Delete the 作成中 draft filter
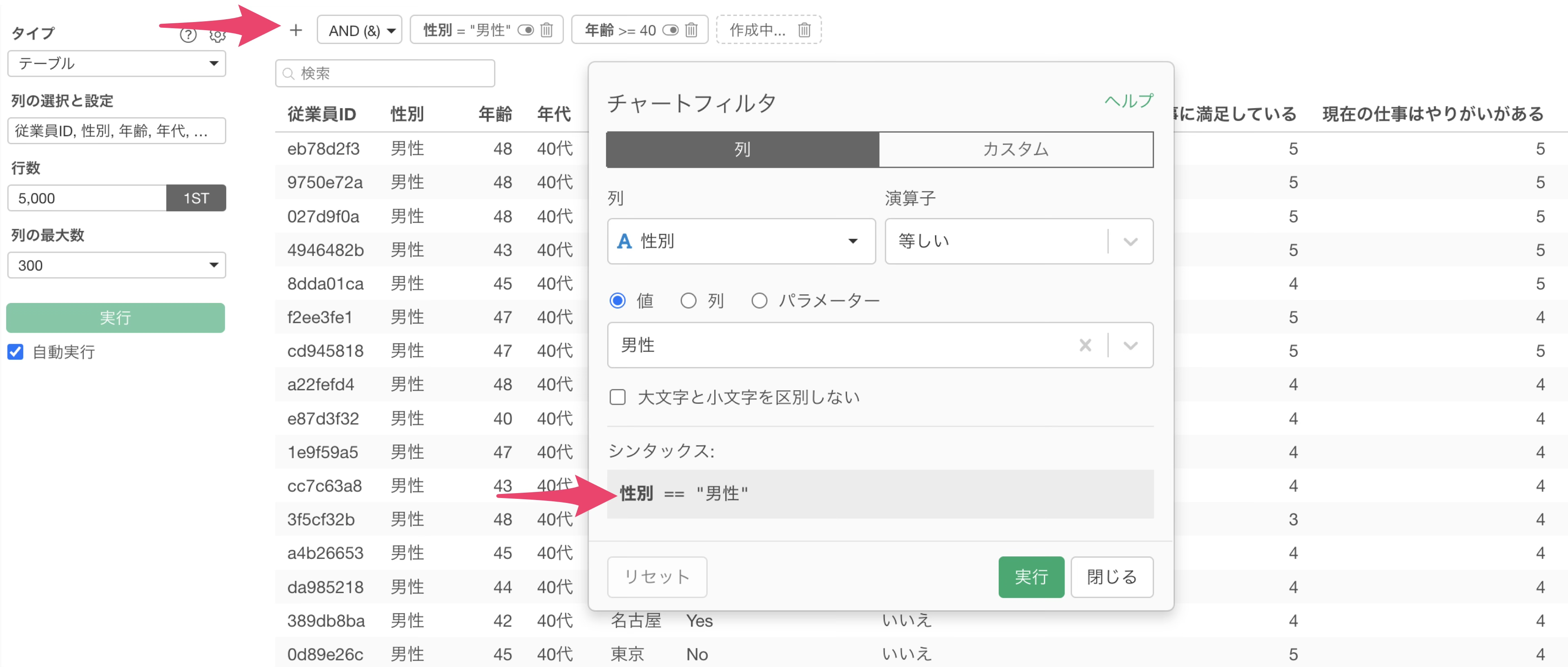 [804, 30]
